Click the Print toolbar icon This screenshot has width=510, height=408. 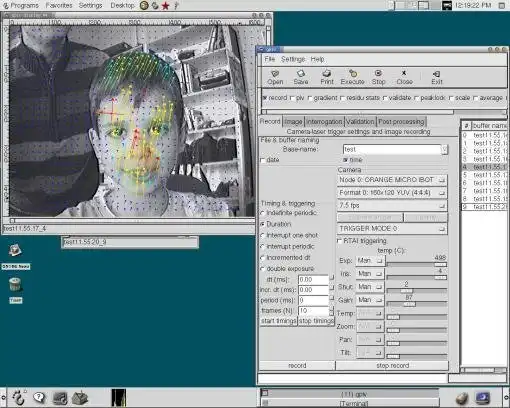pos(327,77)
